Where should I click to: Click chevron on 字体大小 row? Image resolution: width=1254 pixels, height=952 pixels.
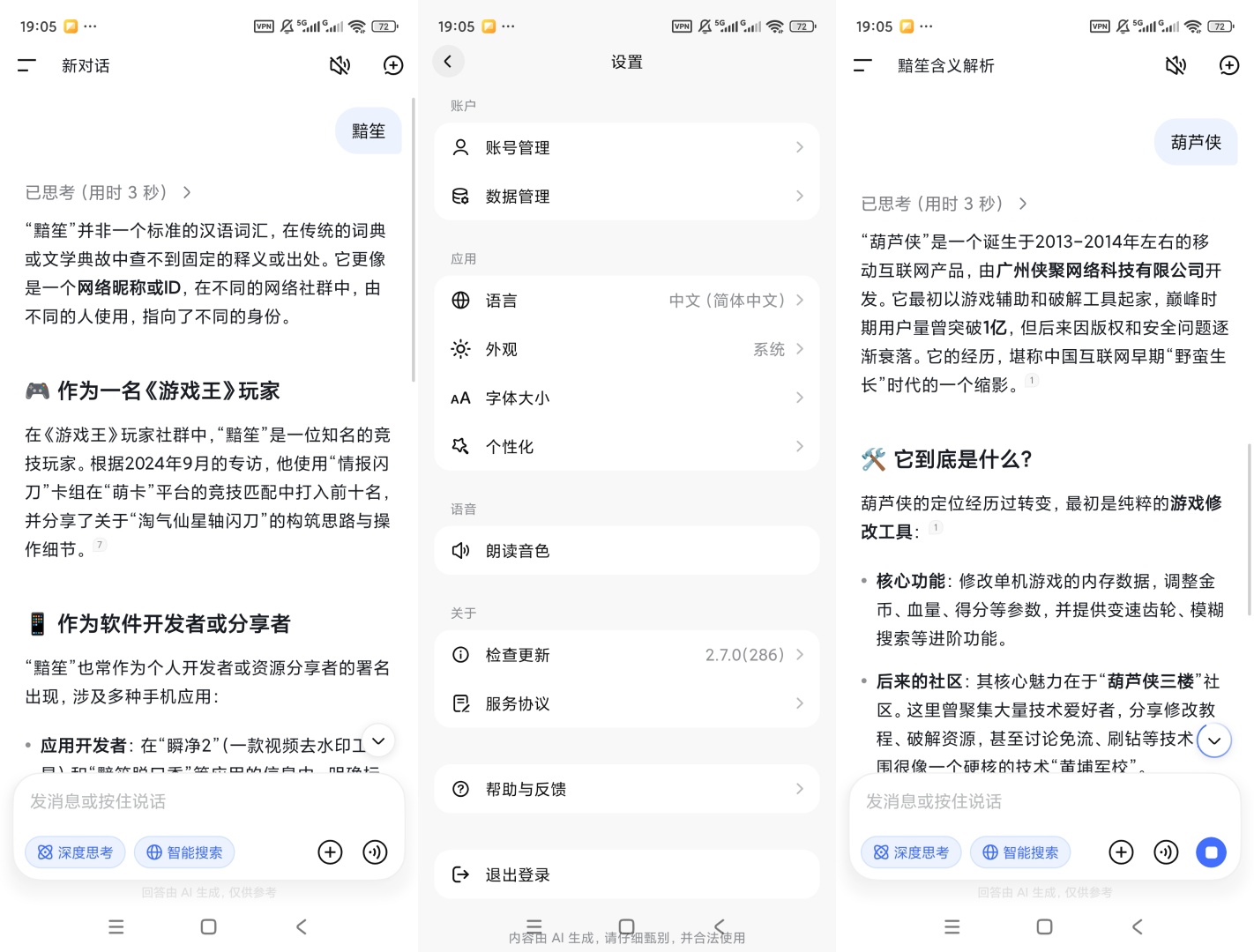coord(800,398)
